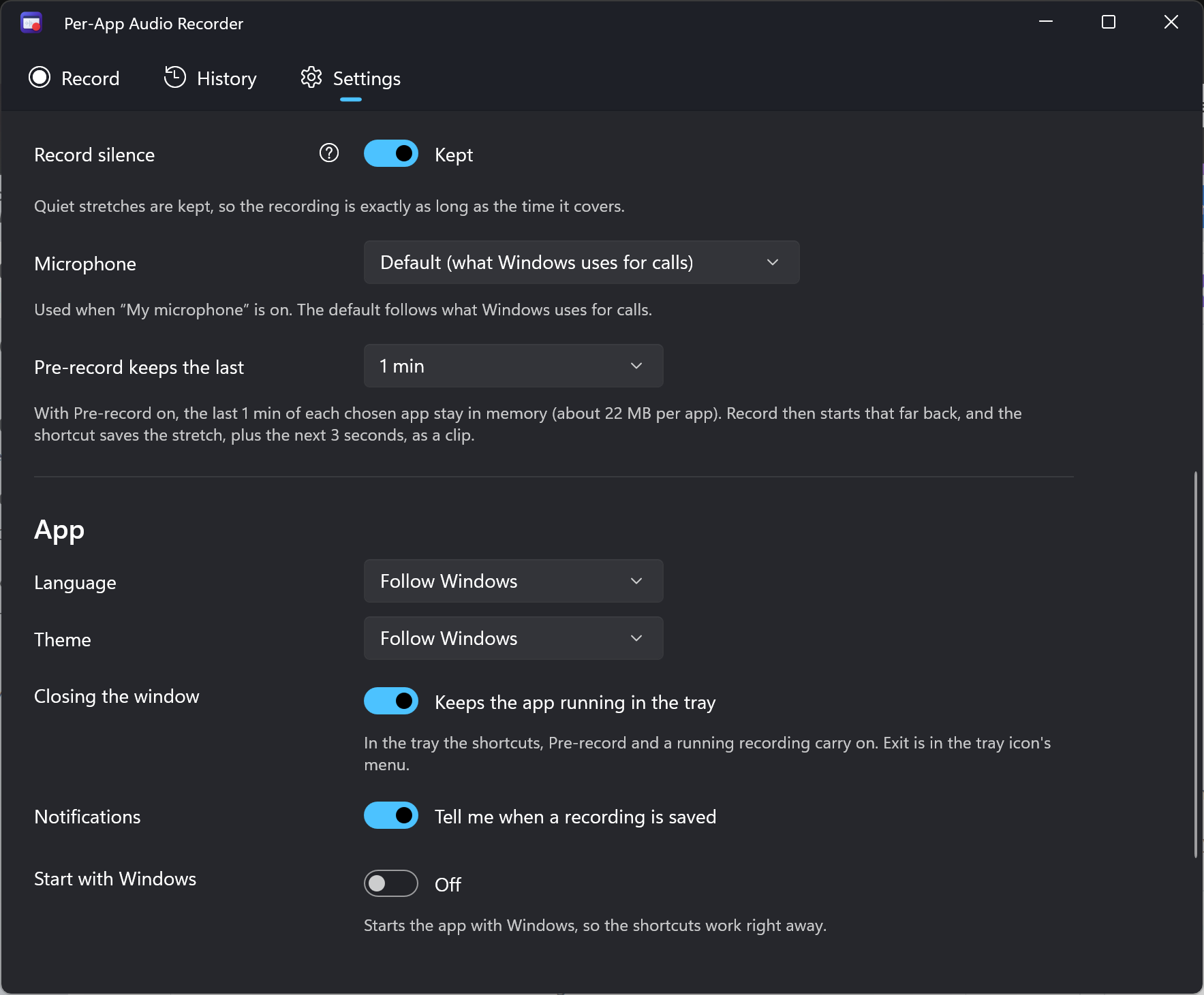Maximize the Per-App Audio Recorder window
1204x995 pixels.
(1109, 22)
